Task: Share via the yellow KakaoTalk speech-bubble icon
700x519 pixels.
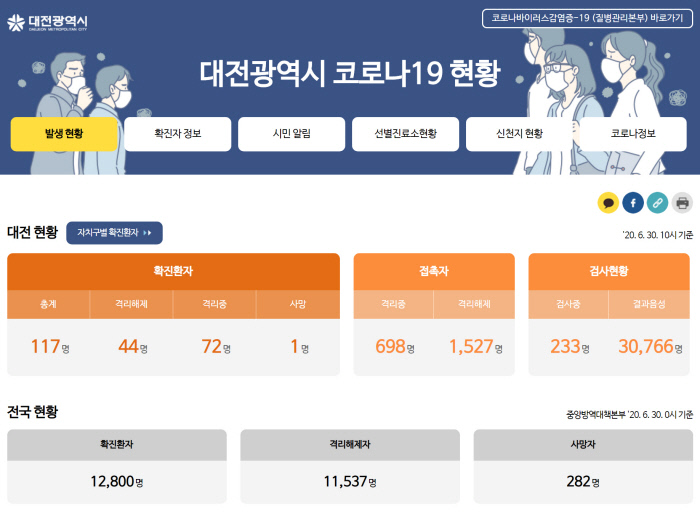Action: pyautogui.click(x=608, y=203)
